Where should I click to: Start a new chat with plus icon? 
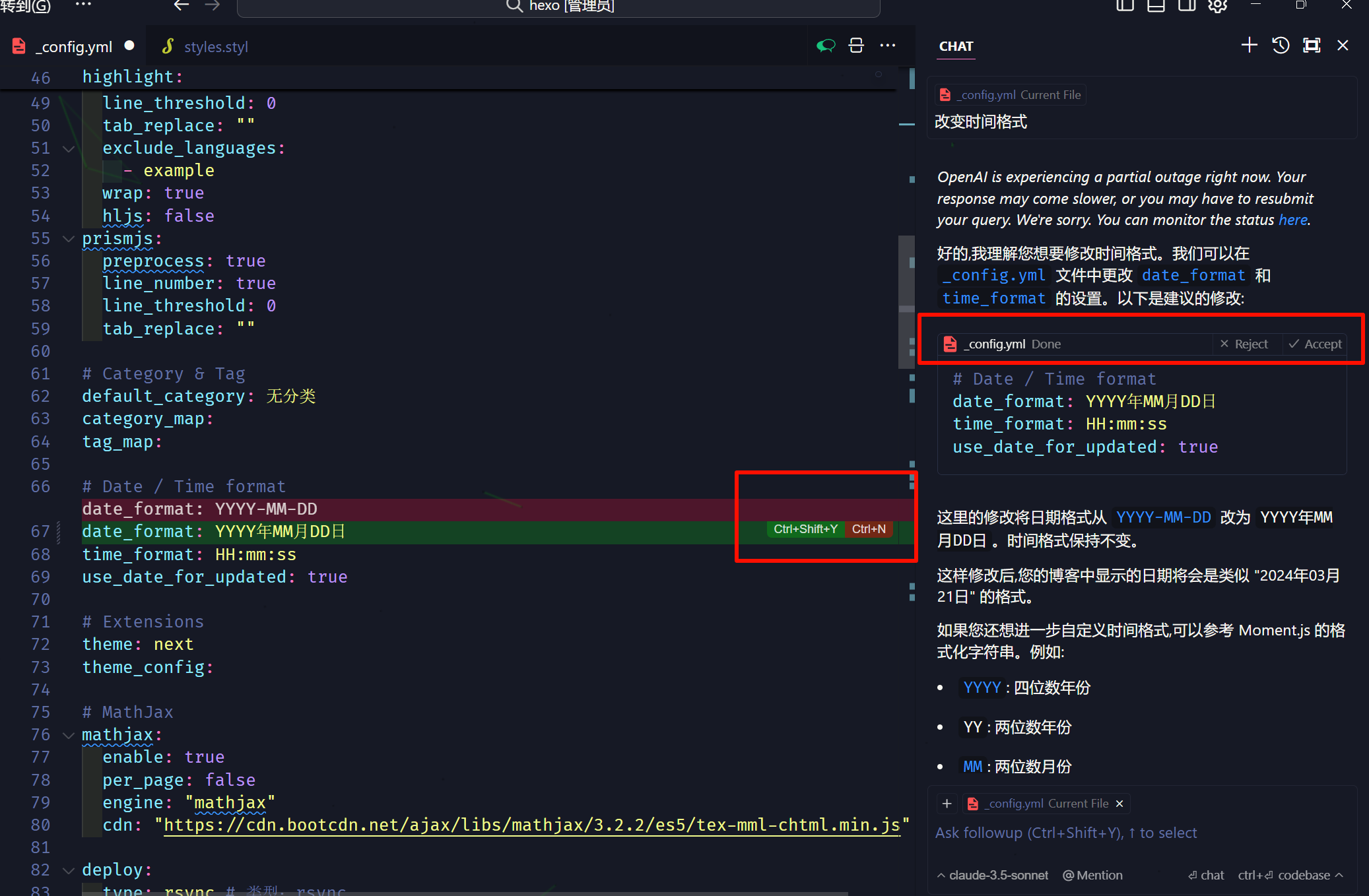1249,46
